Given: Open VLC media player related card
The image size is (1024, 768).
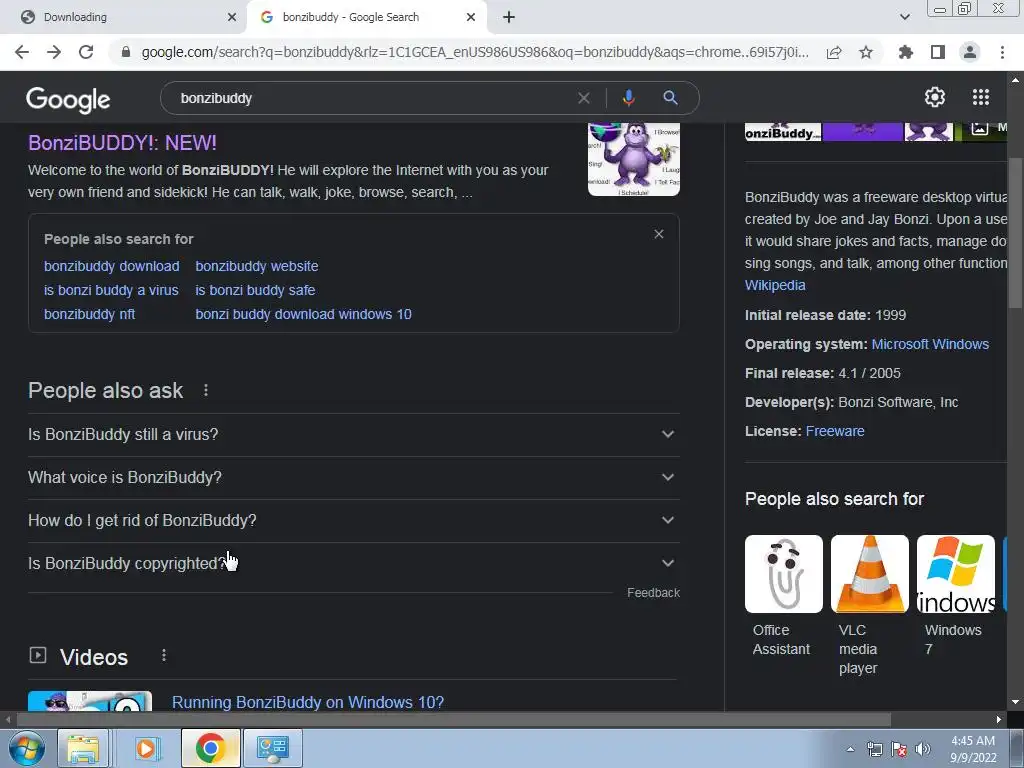Looking at the screenshot, I should click(x=869, y=605).
